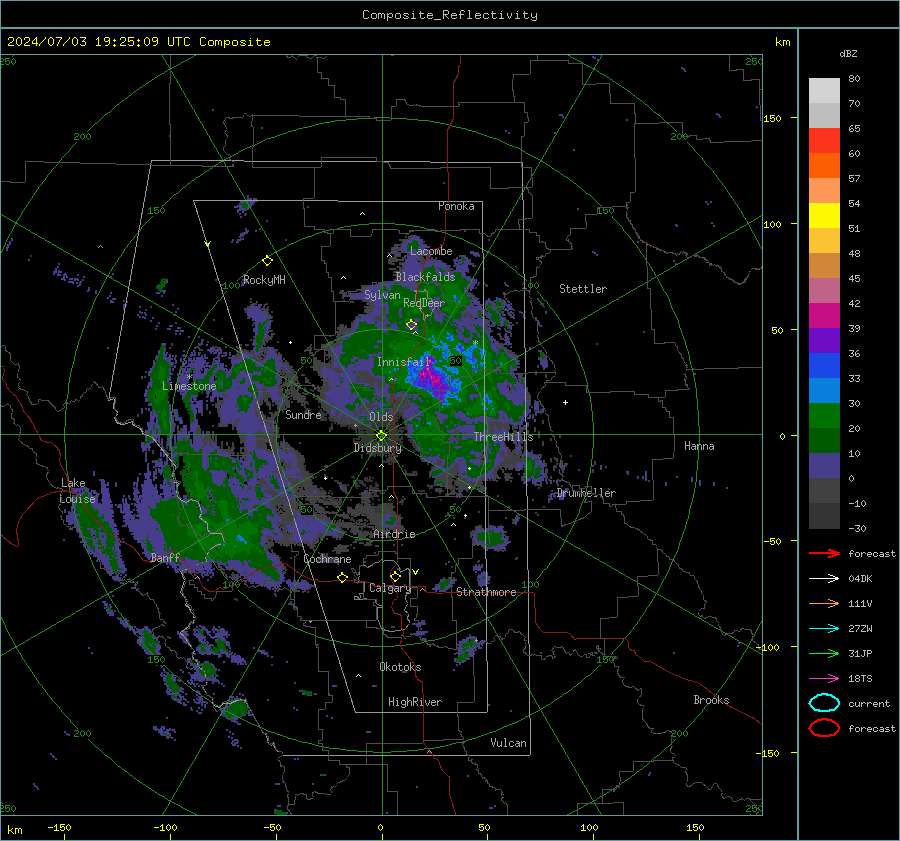900x841 pixels.
Task: Click the green 31JP arrow icon
Action: pyautogui.click(x=824, y=653)
